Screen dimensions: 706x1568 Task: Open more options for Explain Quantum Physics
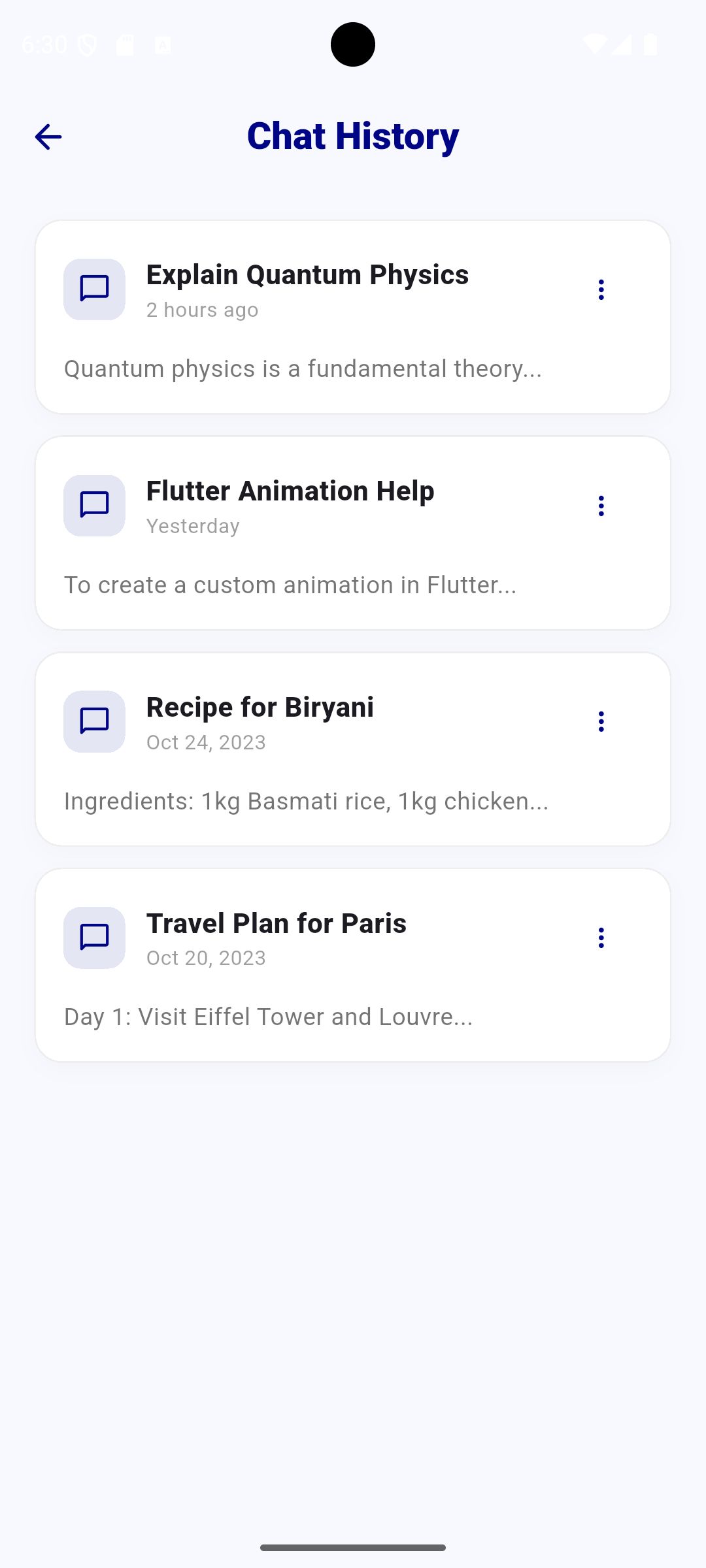pos(601,289)
